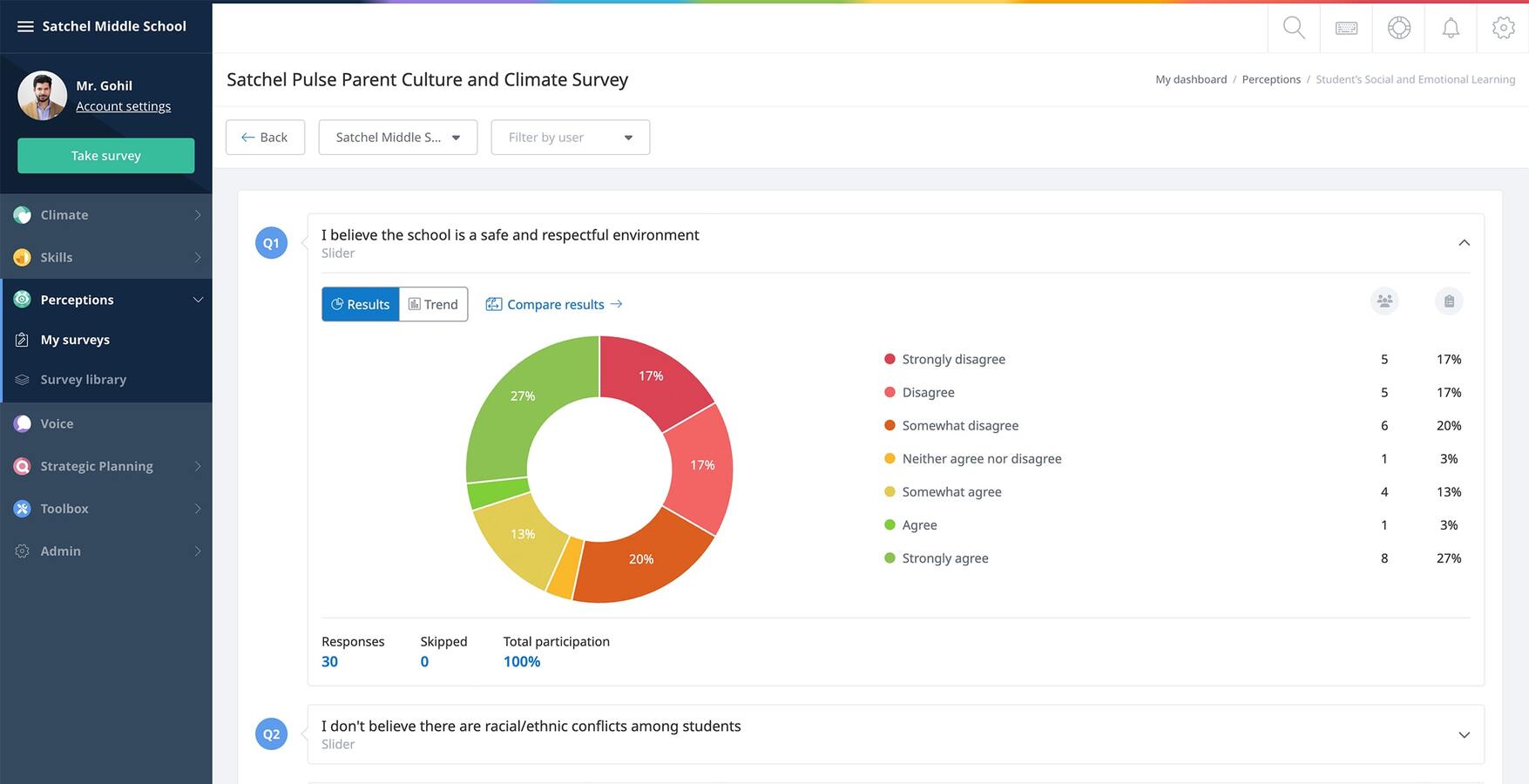
Task: Open the help lifebuoy icon
Action: click(1398, 28)
